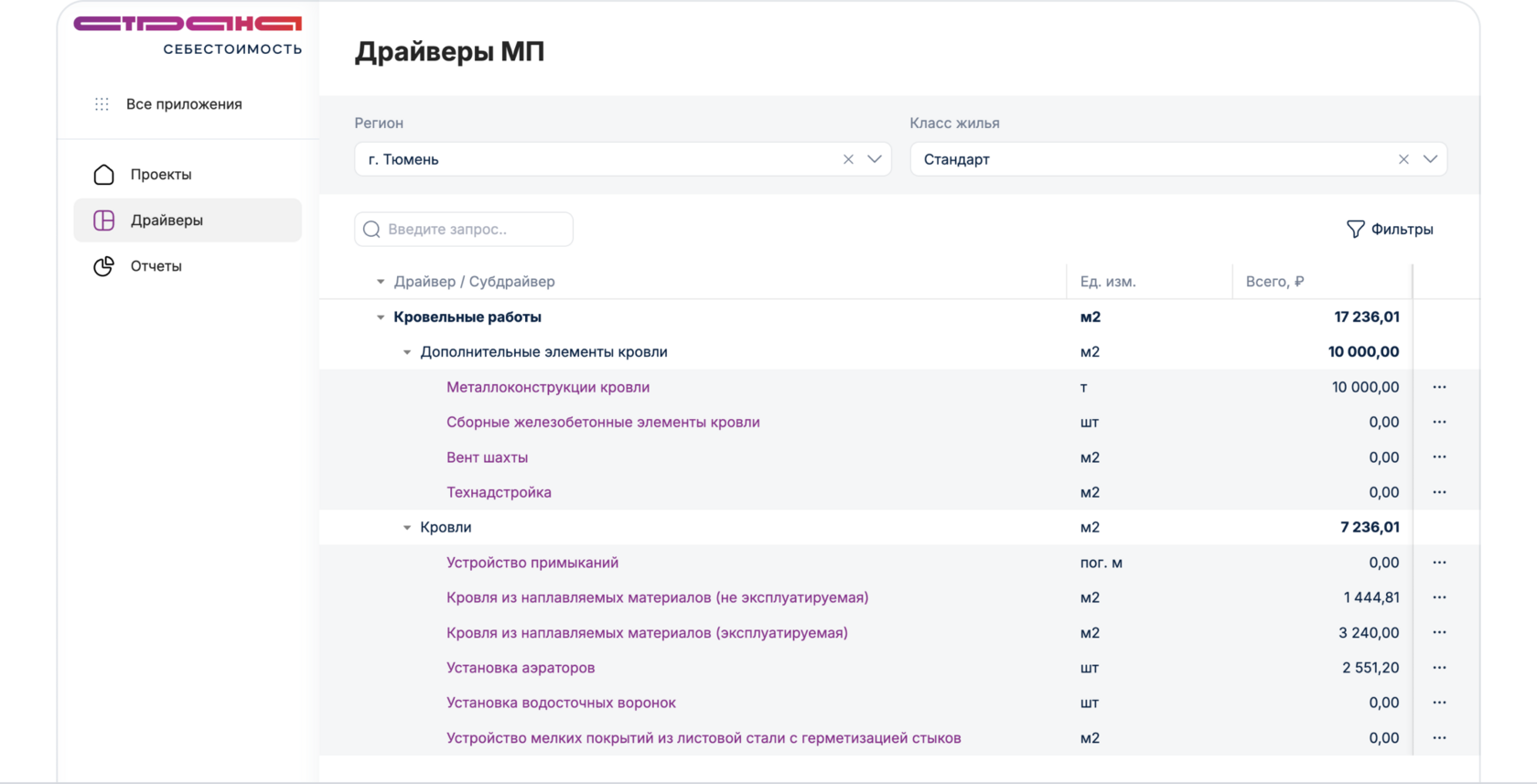Open the Устройство примыканий driver link
The image size is (1537, 784).
coord(532,563)
